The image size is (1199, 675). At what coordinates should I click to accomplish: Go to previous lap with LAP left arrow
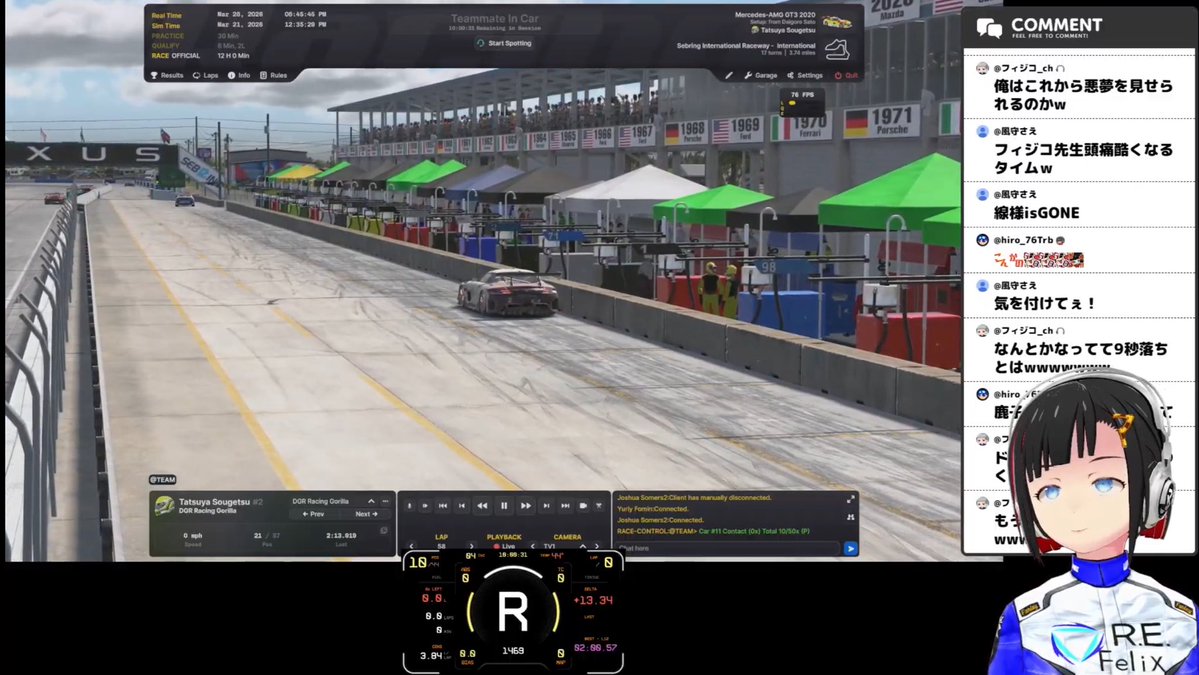(x=411, y=547)
